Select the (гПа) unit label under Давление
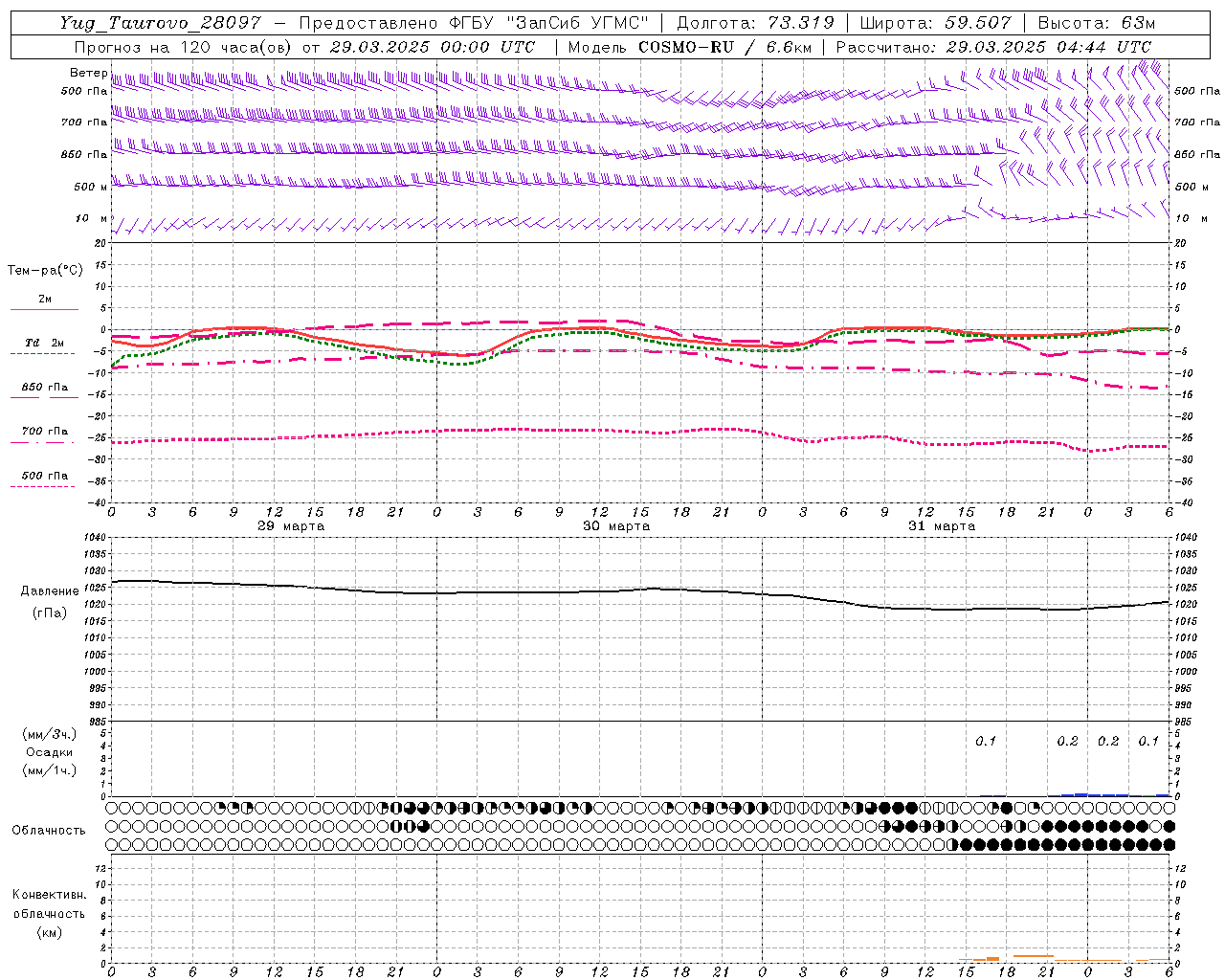The height and width of the screenshot is (980, 1225). [x=50, y=613]
